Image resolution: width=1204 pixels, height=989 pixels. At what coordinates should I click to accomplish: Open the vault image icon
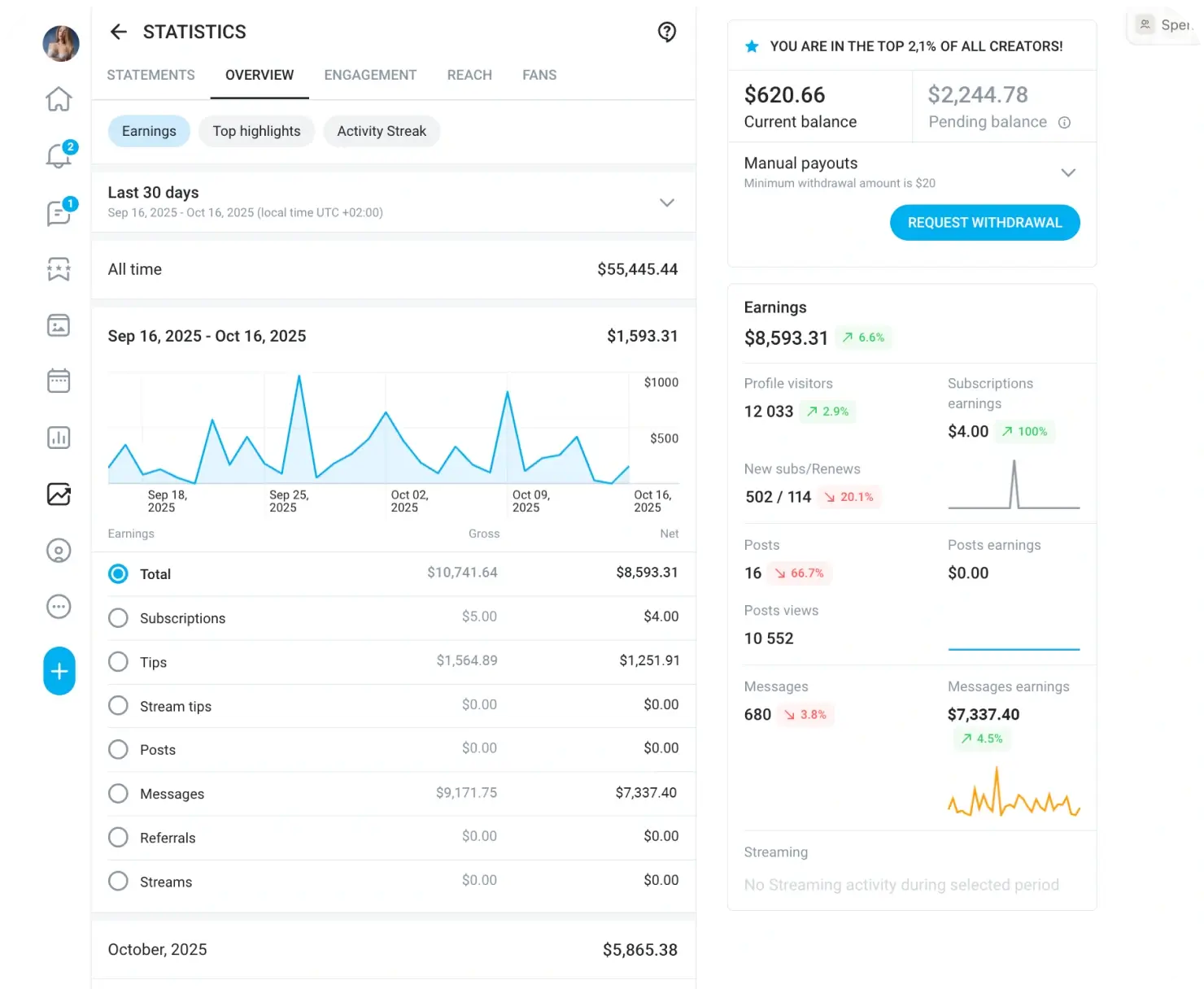click(59, 325)
